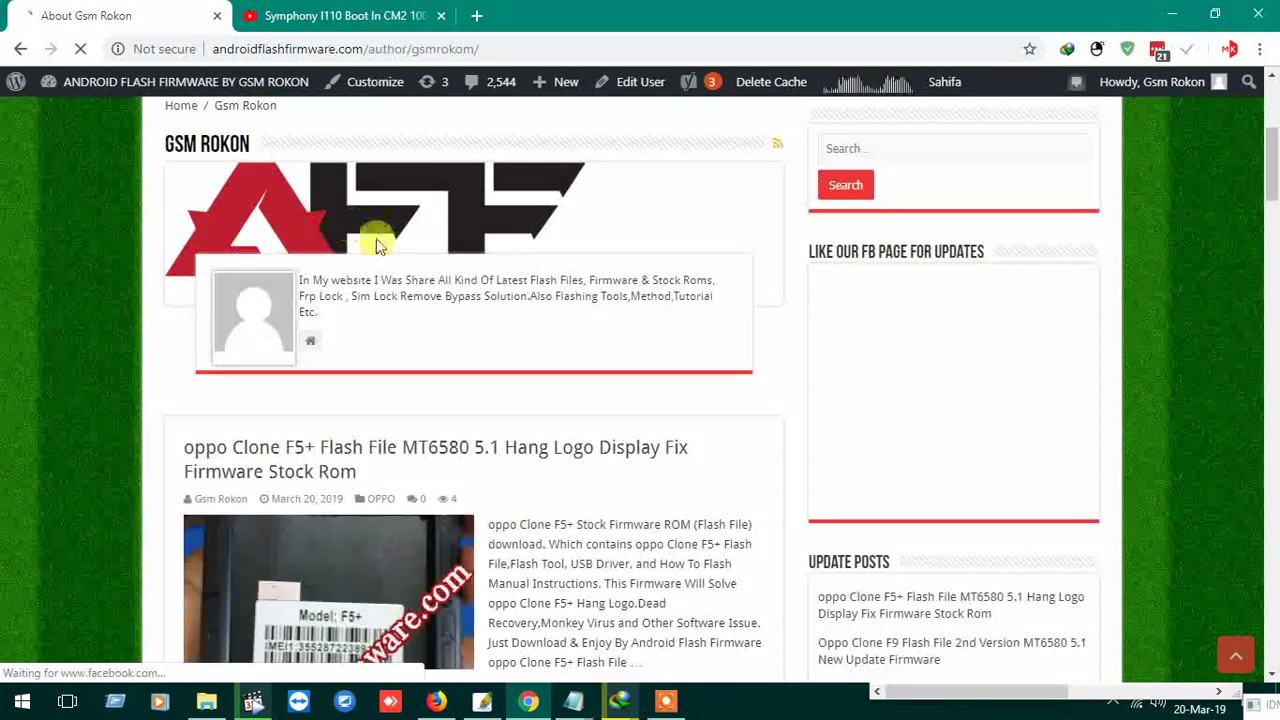This screenshot has width=1280, height=720.
Task: Click the notifications icon beside Howdy
Action: 1076,82
